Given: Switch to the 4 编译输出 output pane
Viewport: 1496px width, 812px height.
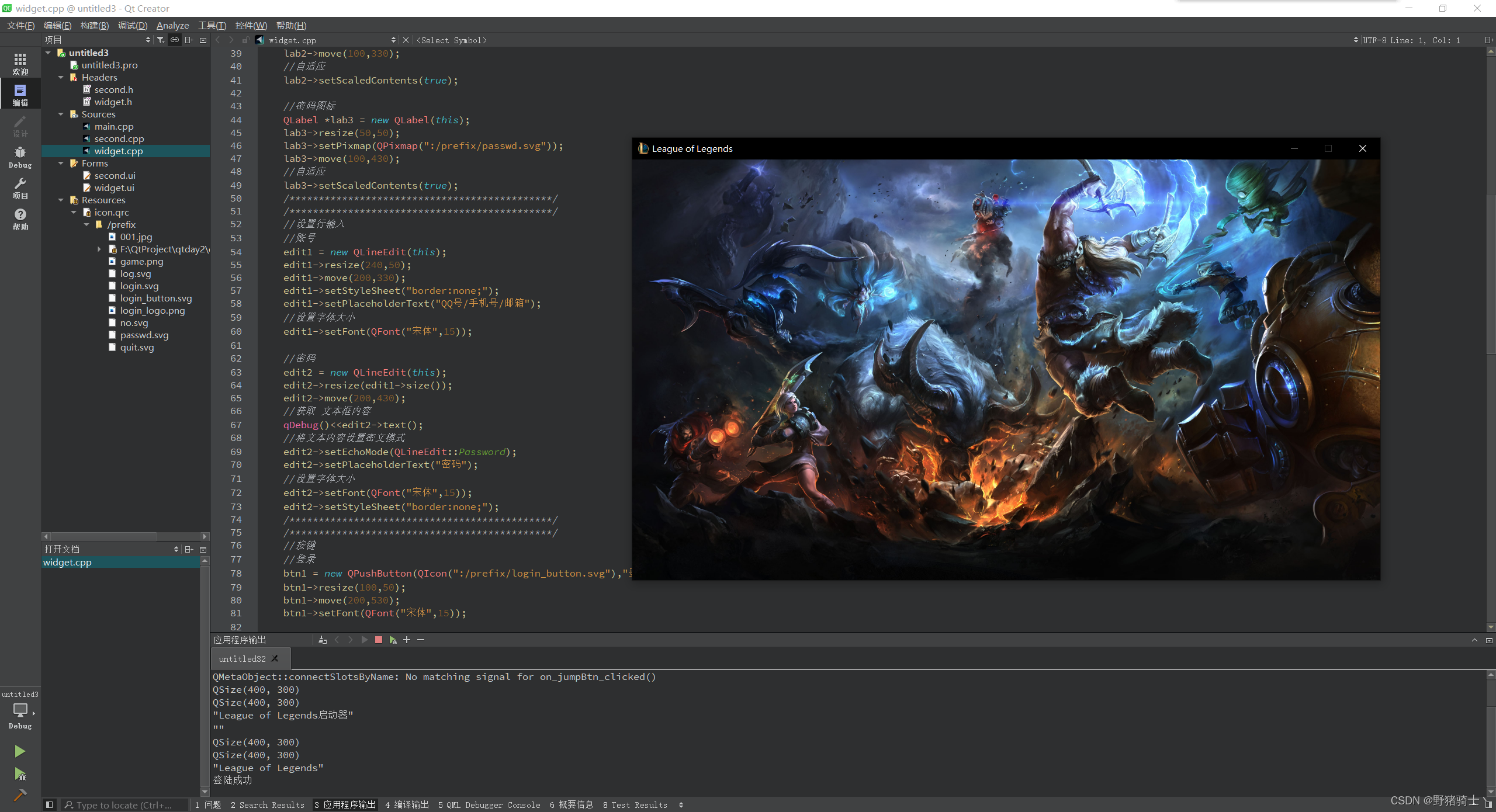Looking at the screenshot, I should [407, 805].
